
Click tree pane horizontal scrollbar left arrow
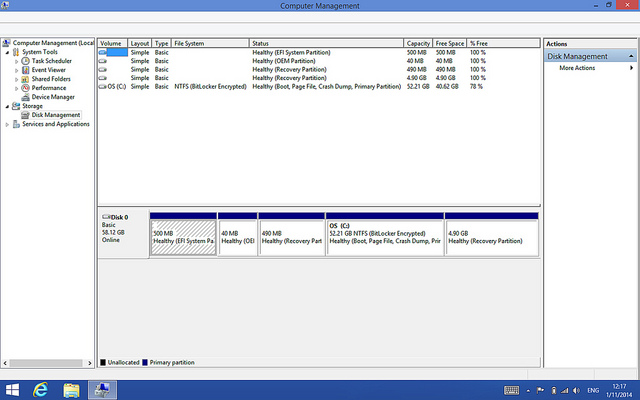[5, 363]
